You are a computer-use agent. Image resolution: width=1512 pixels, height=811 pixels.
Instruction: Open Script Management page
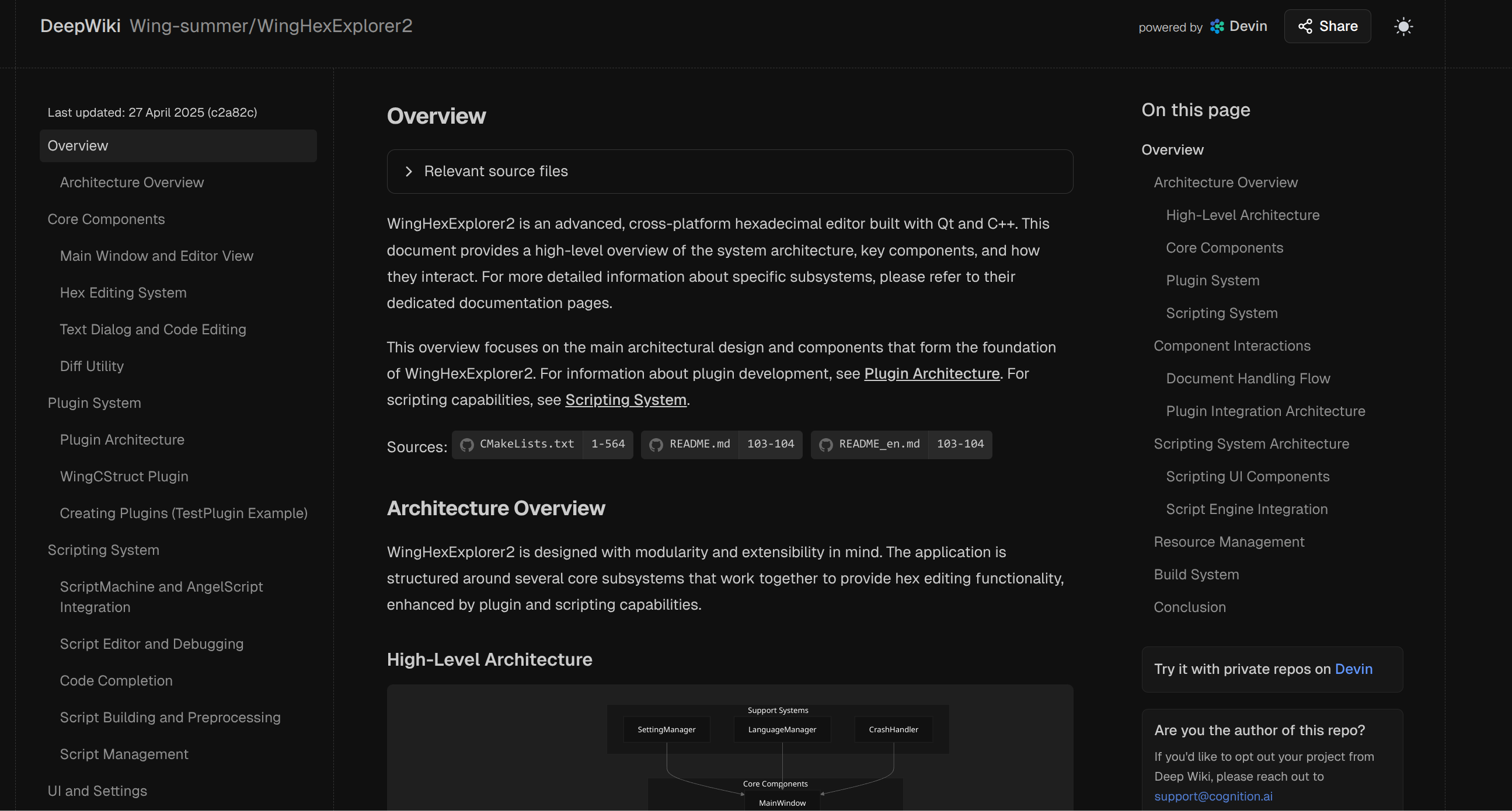(124, 754)
